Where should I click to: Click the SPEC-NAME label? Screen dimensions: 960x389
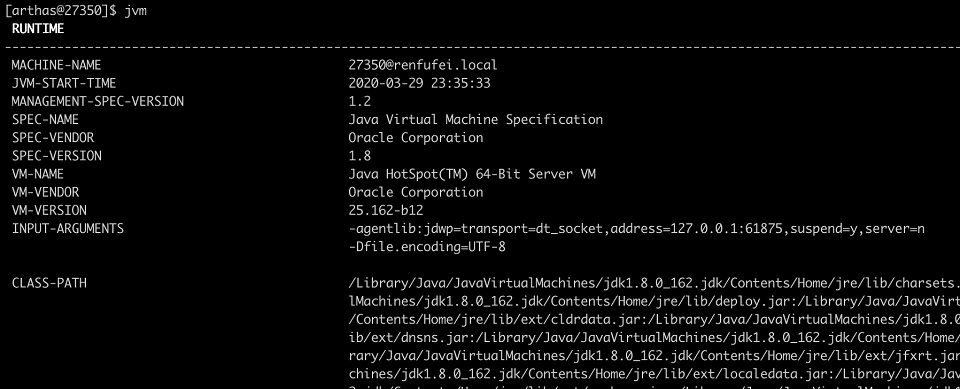(x=45, y=119)
